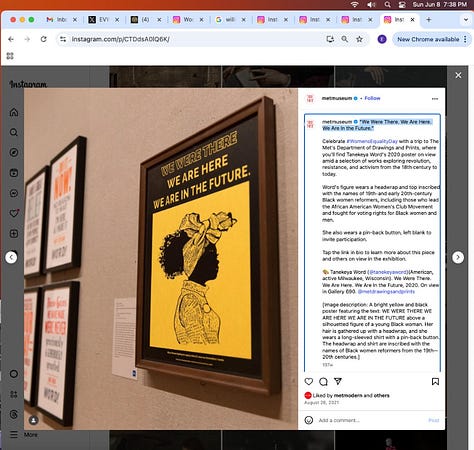This screenshot has height=450, width=474.
Task: Click the browser Forward arrow
Action: point(27,39)
